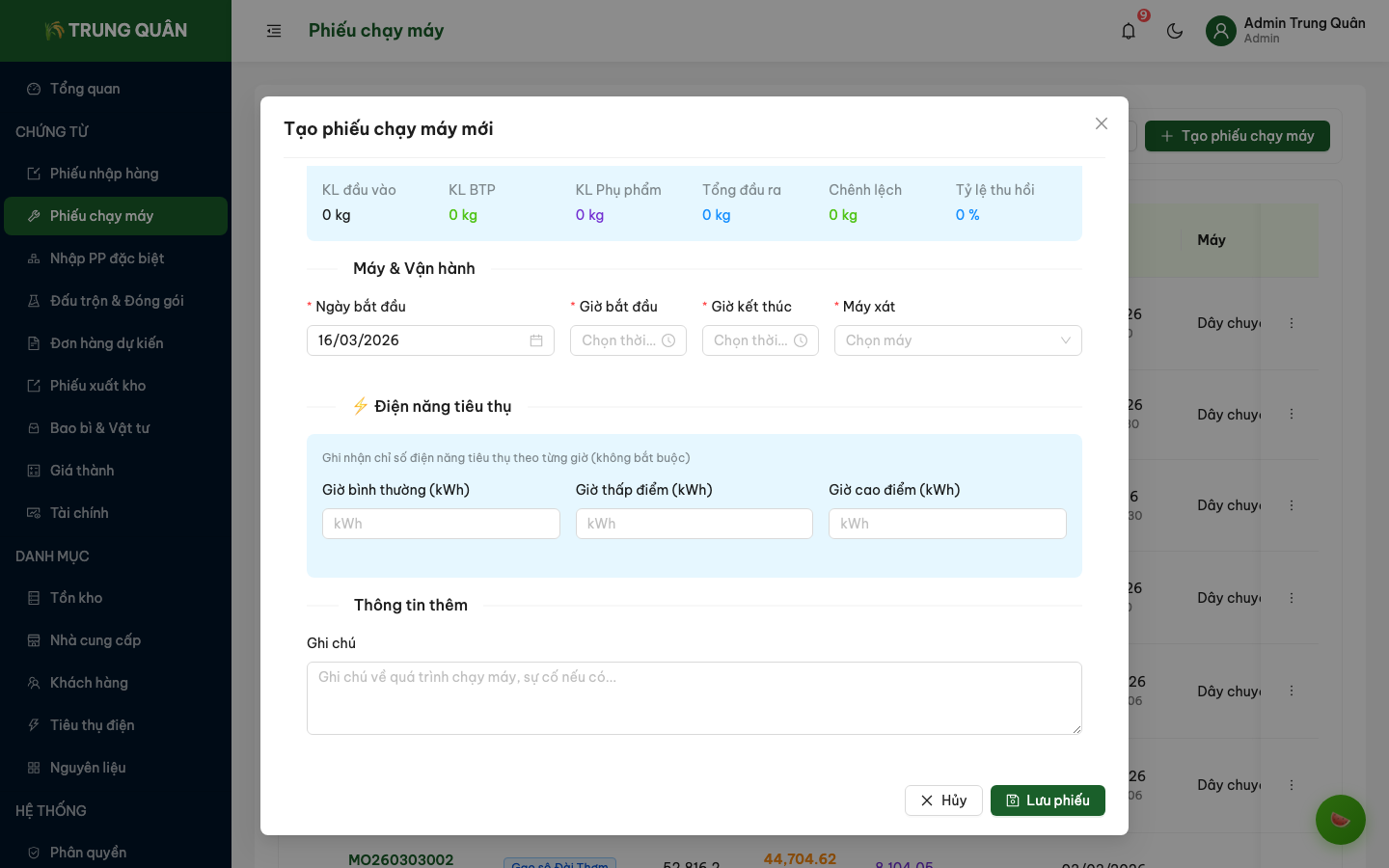Open the watermelon support chat widget
Viewport: 1389px width, 868px height.
pos(1341,820)
